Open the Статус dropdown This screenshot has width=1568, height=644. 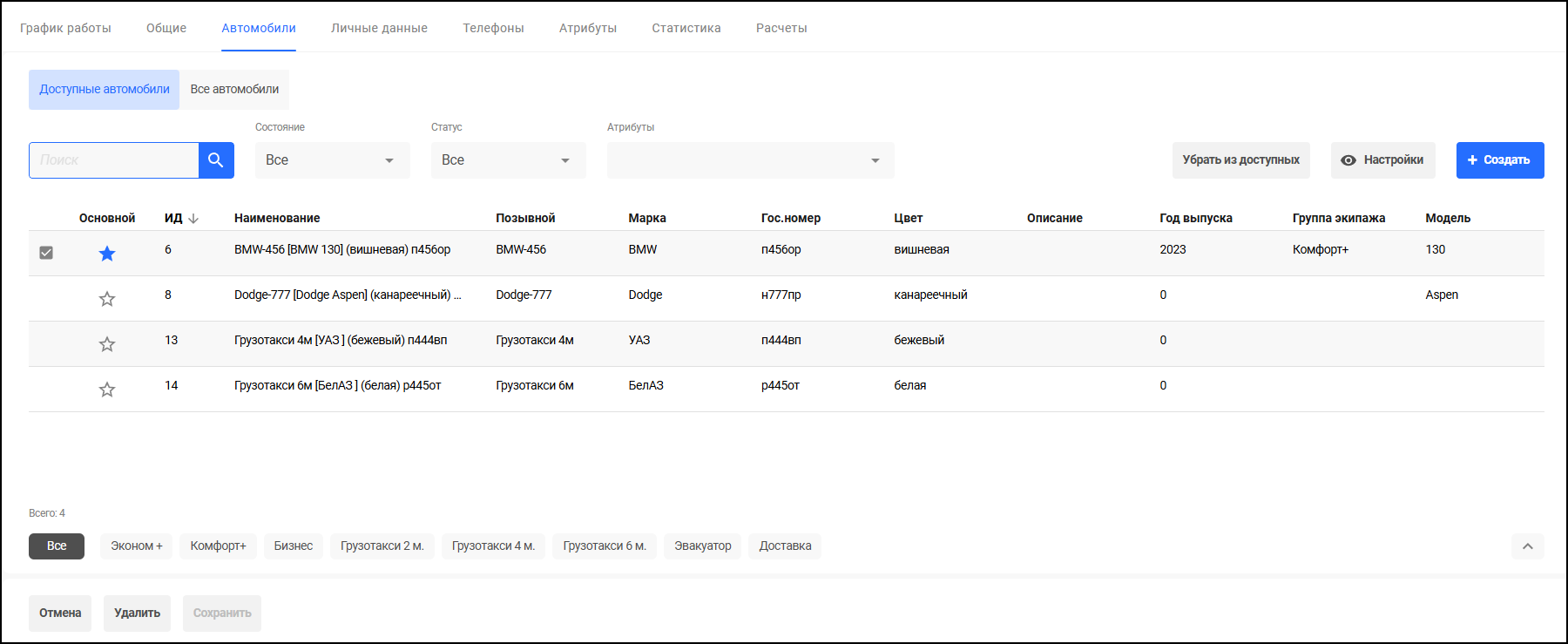tap(508, 160)
